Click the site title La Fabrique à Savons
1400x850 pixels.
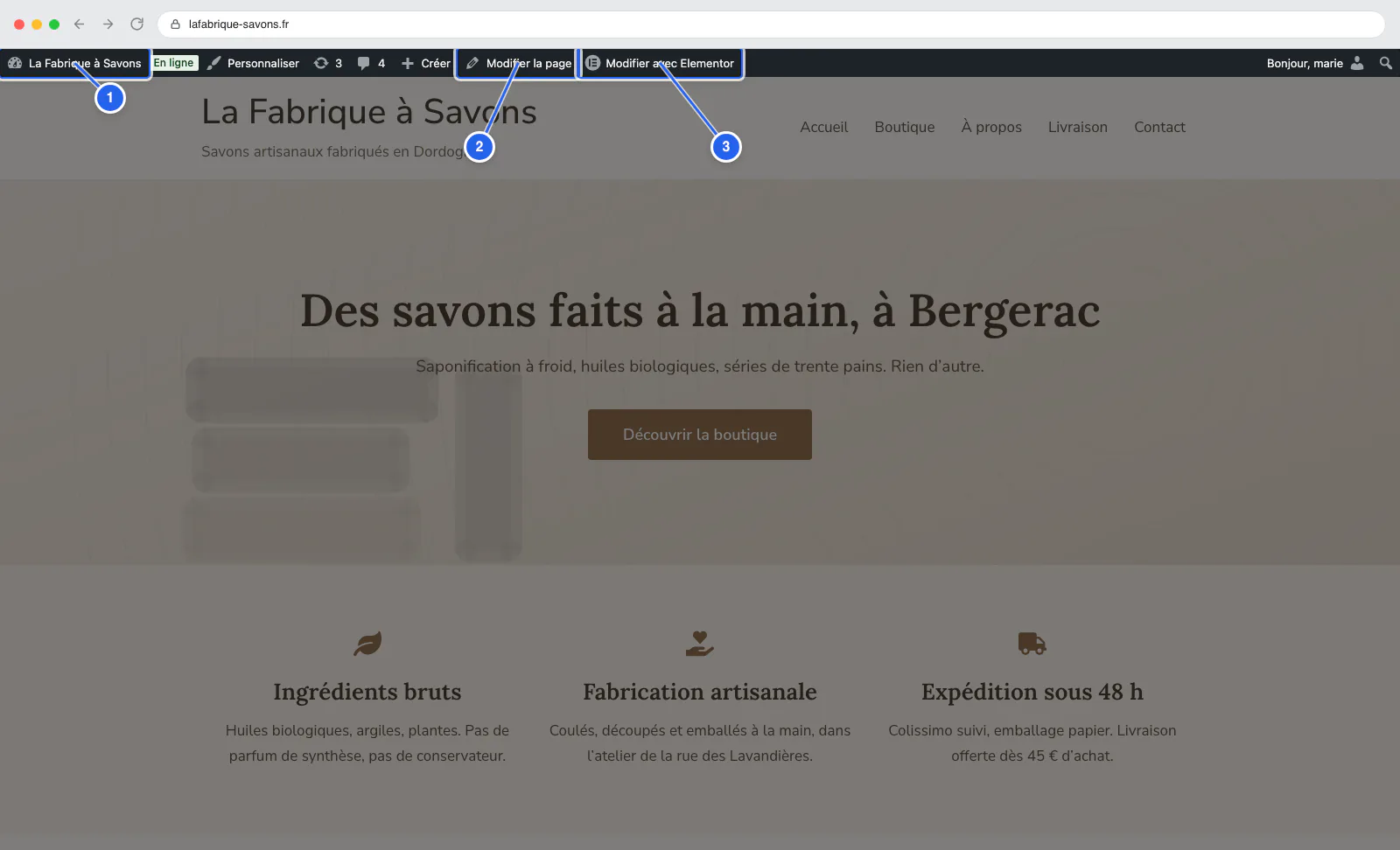click(x=369, y=112)
